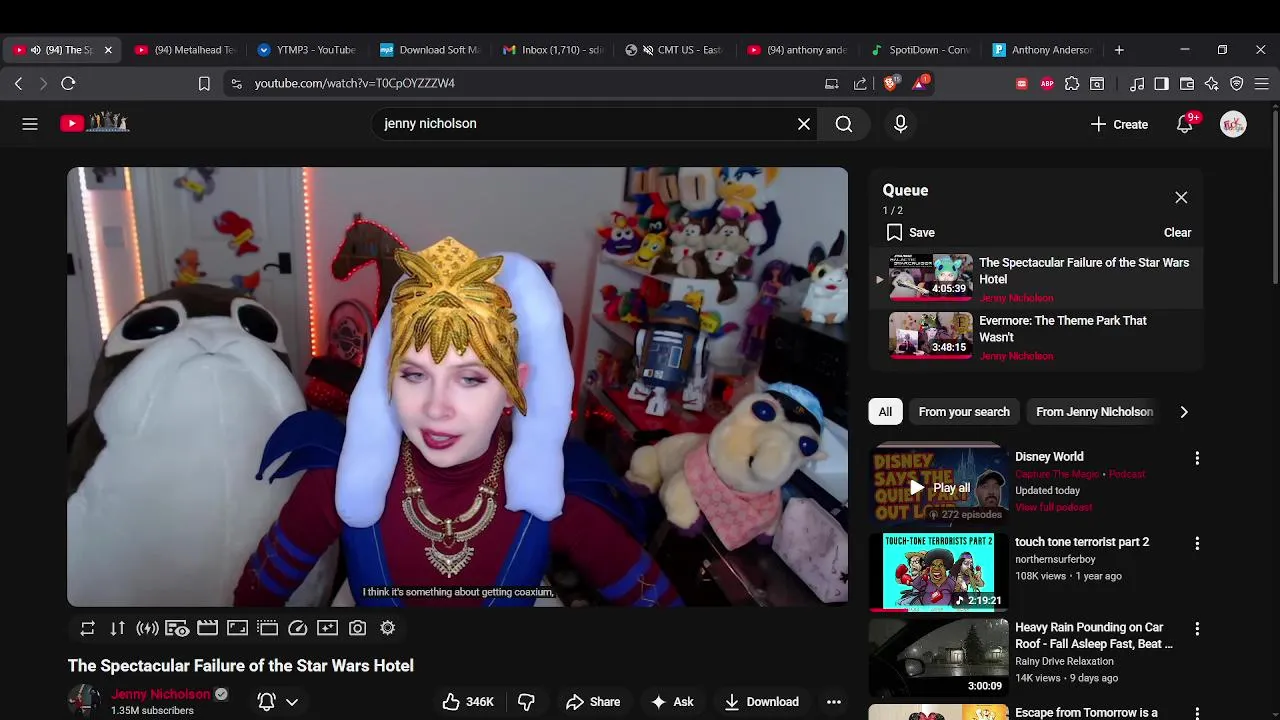Open Jenny Nicholson channel name under the video

tap(161, 694)
